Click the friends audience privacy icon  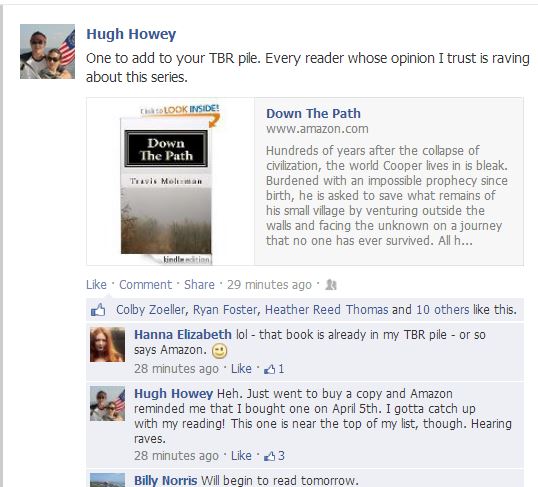click(x=331, y=285)
